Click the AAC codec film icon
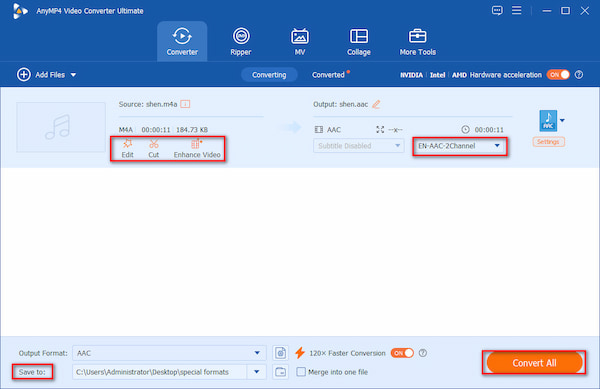Image resolution: width=600 pixels, height=389 pixels. pyautogui.click(x=318, y=130)
